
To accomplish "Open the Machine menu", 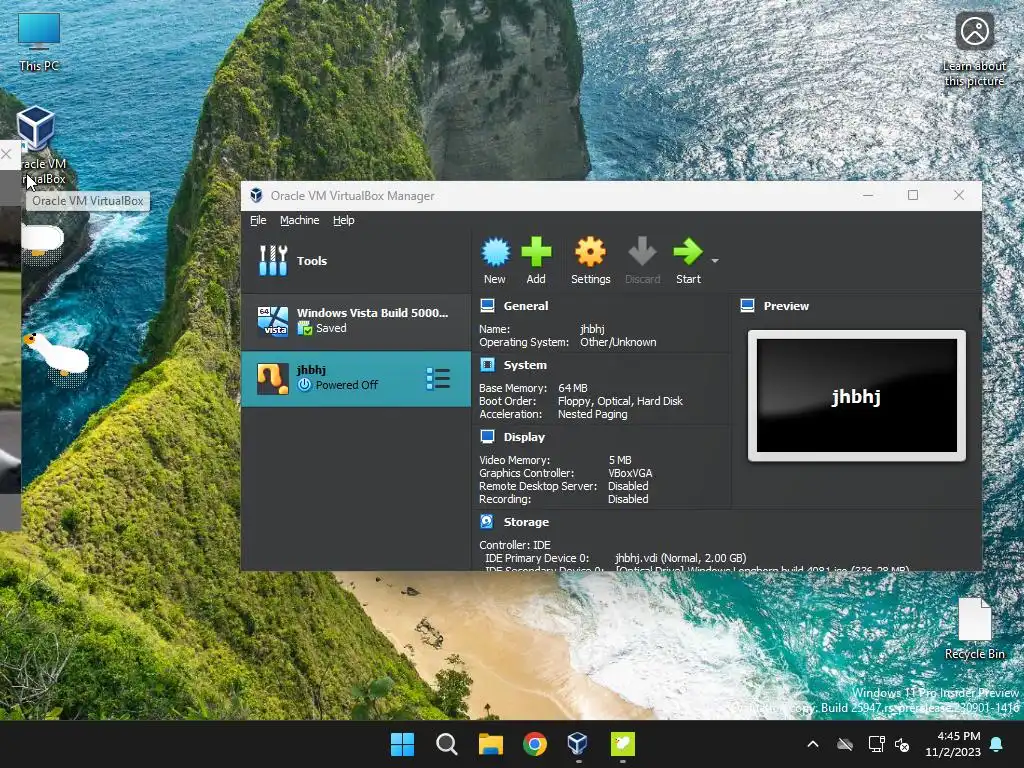I will [x=299, y=220].
